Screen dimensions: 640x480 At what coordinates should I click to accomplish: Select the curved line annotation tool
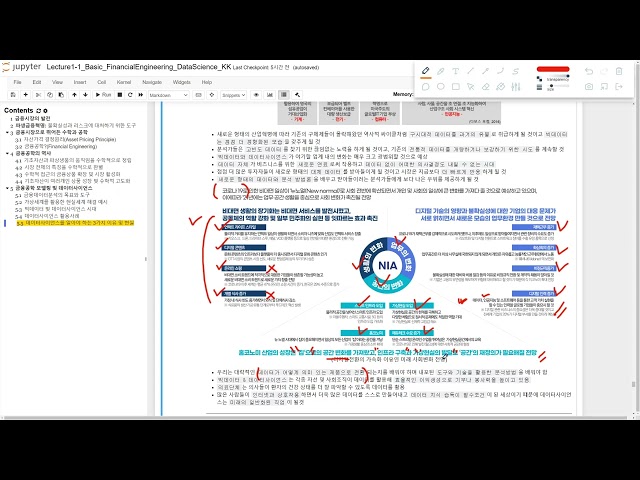click(x=500, y=71)
